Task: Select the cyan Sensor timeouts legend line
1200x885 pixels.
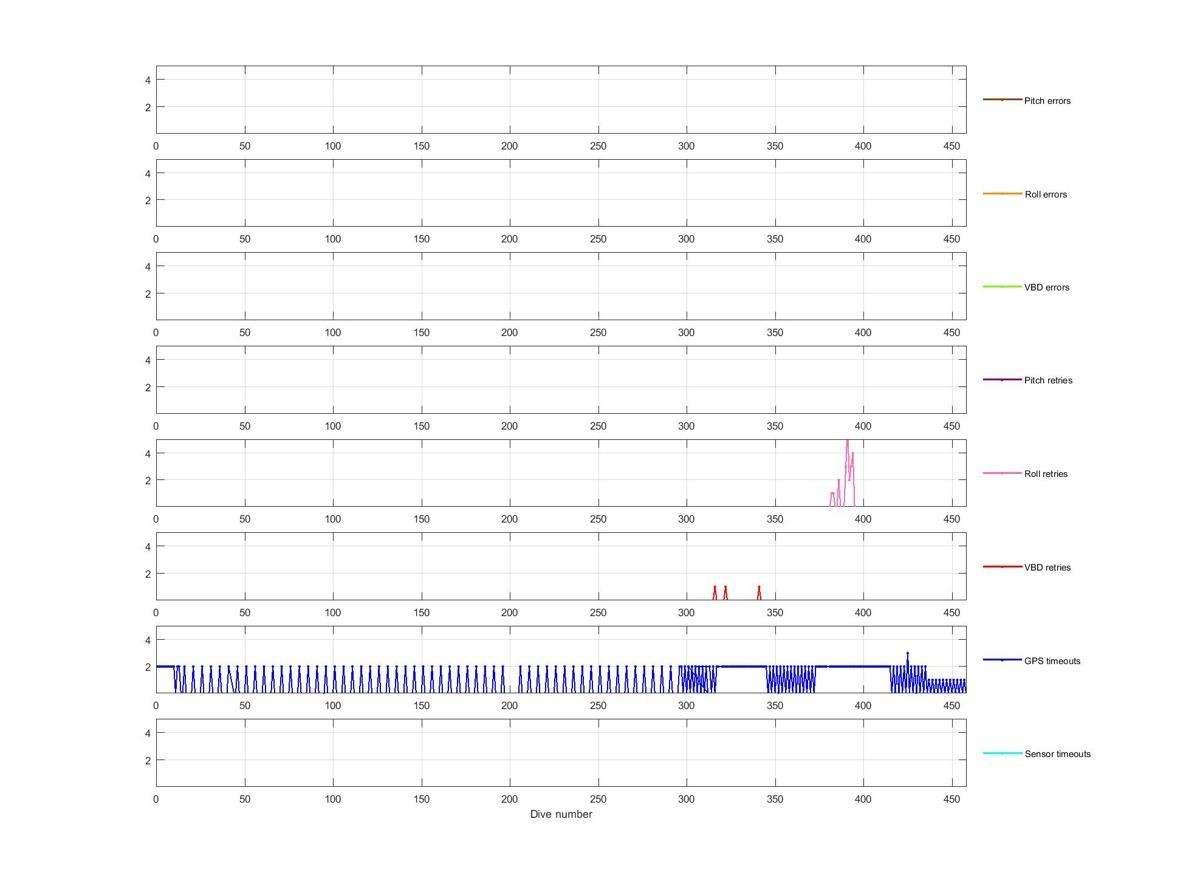Action: [1002, 753]
